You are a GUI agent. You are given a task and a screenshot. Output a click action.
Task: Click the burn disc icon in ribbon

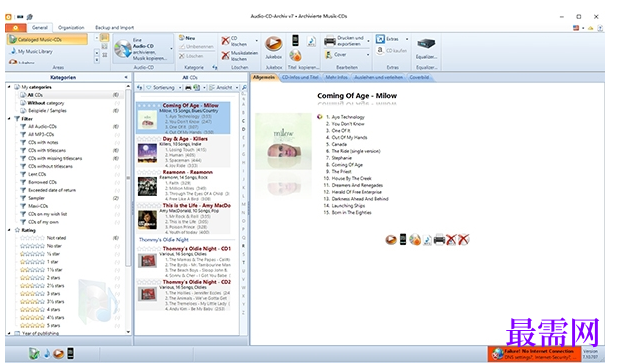295,56
